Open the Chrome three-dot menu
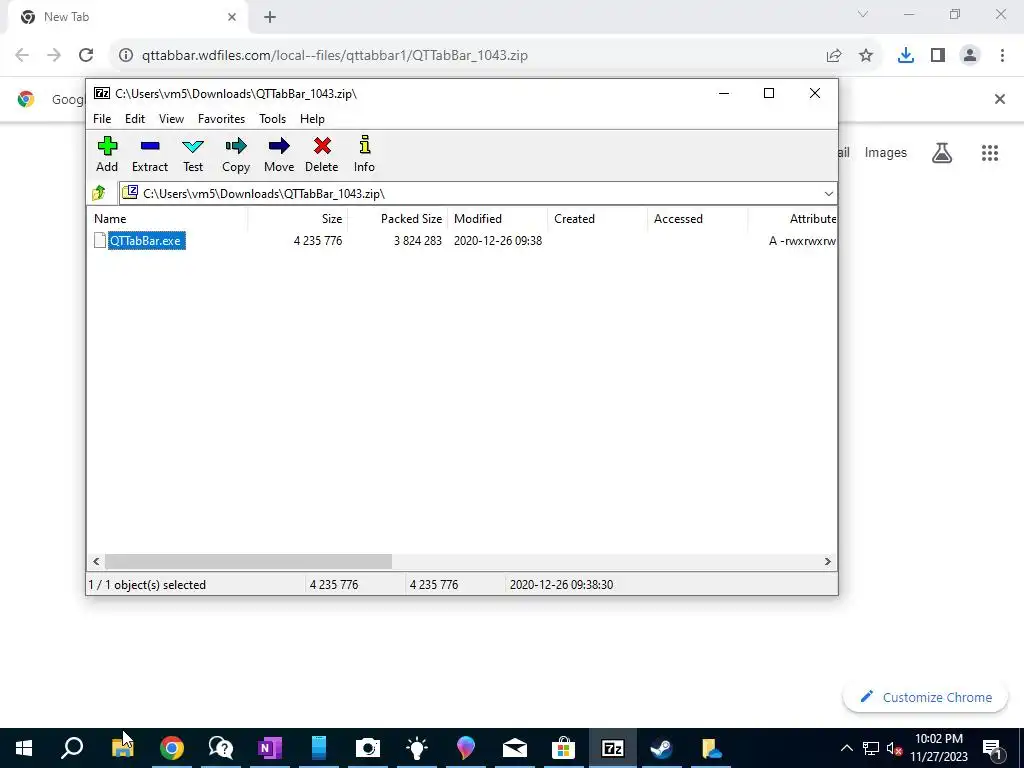 pos(1002,56)
